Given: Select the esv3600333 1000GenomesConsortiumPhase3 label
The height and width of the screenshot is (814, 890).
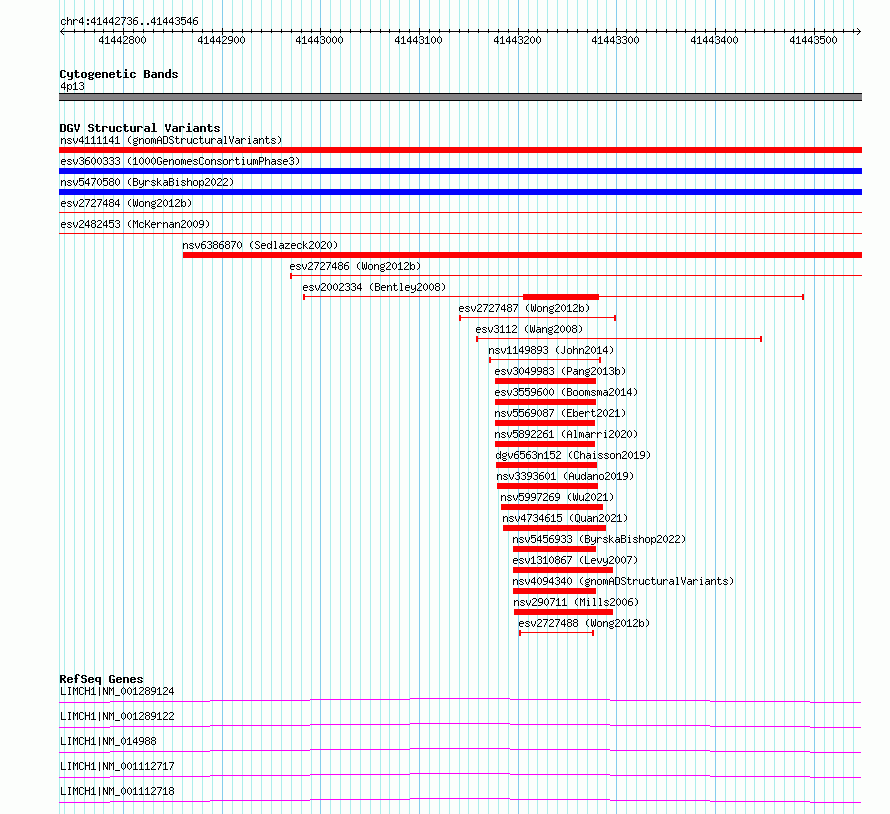Looking at the screenshot, I should tap(180, 161).
